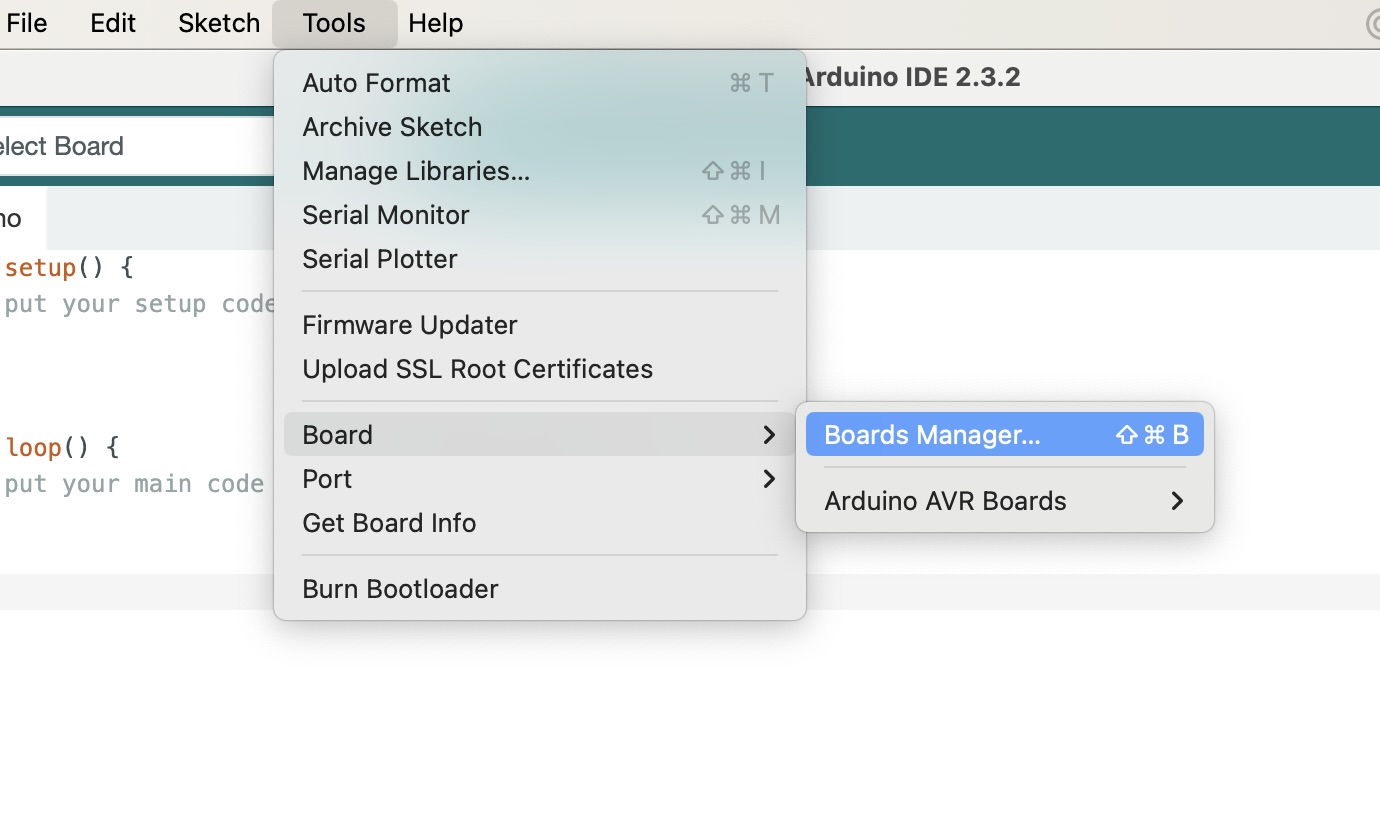Launch the Serial Plotter

click(x=540, y=259)
